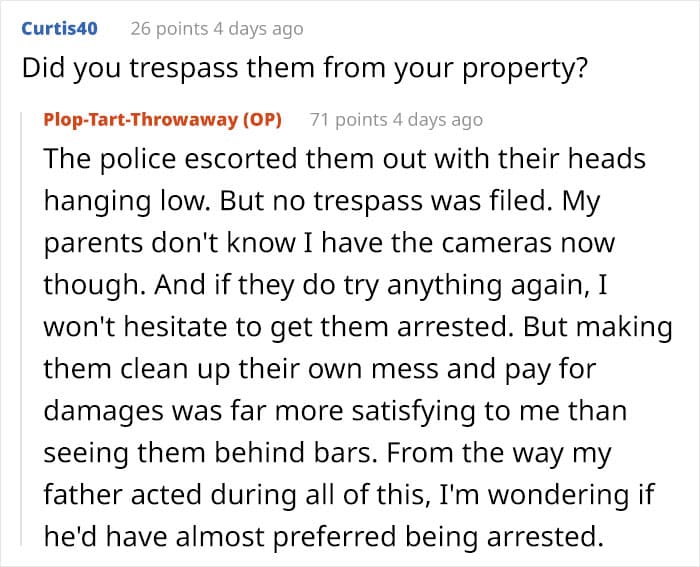Click the (OP) label next to Plop-Tart-Throwaway

click(262, 120)
